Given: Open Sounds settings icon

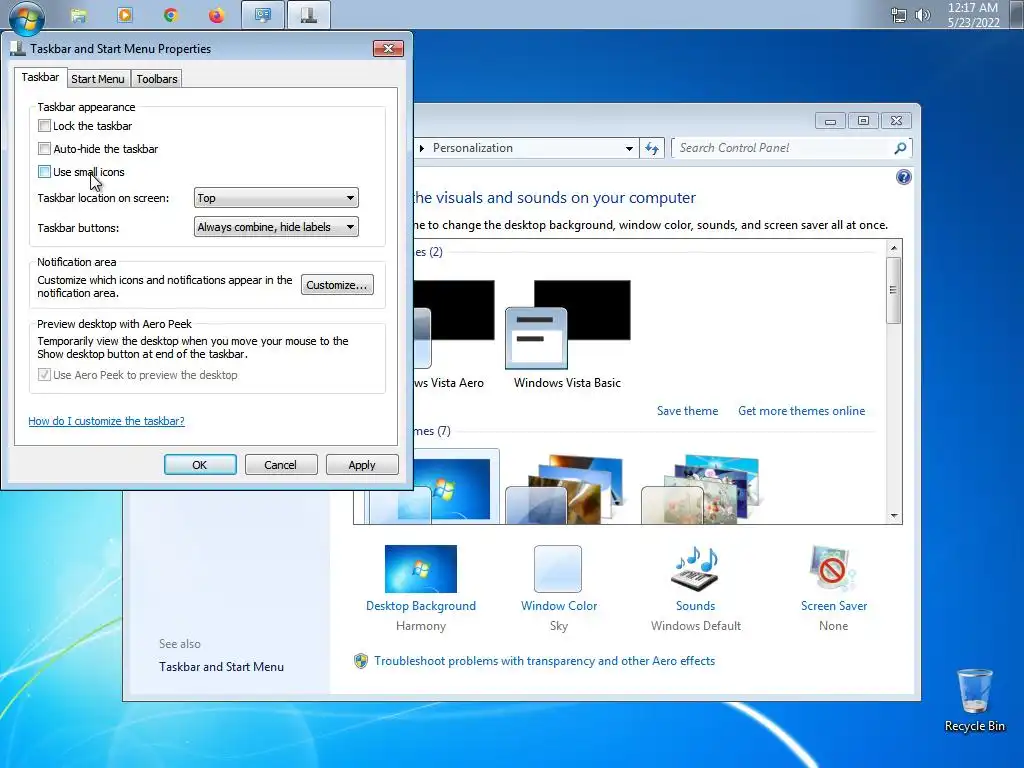Looking at the screenshot, I should (x=695, y=569).
